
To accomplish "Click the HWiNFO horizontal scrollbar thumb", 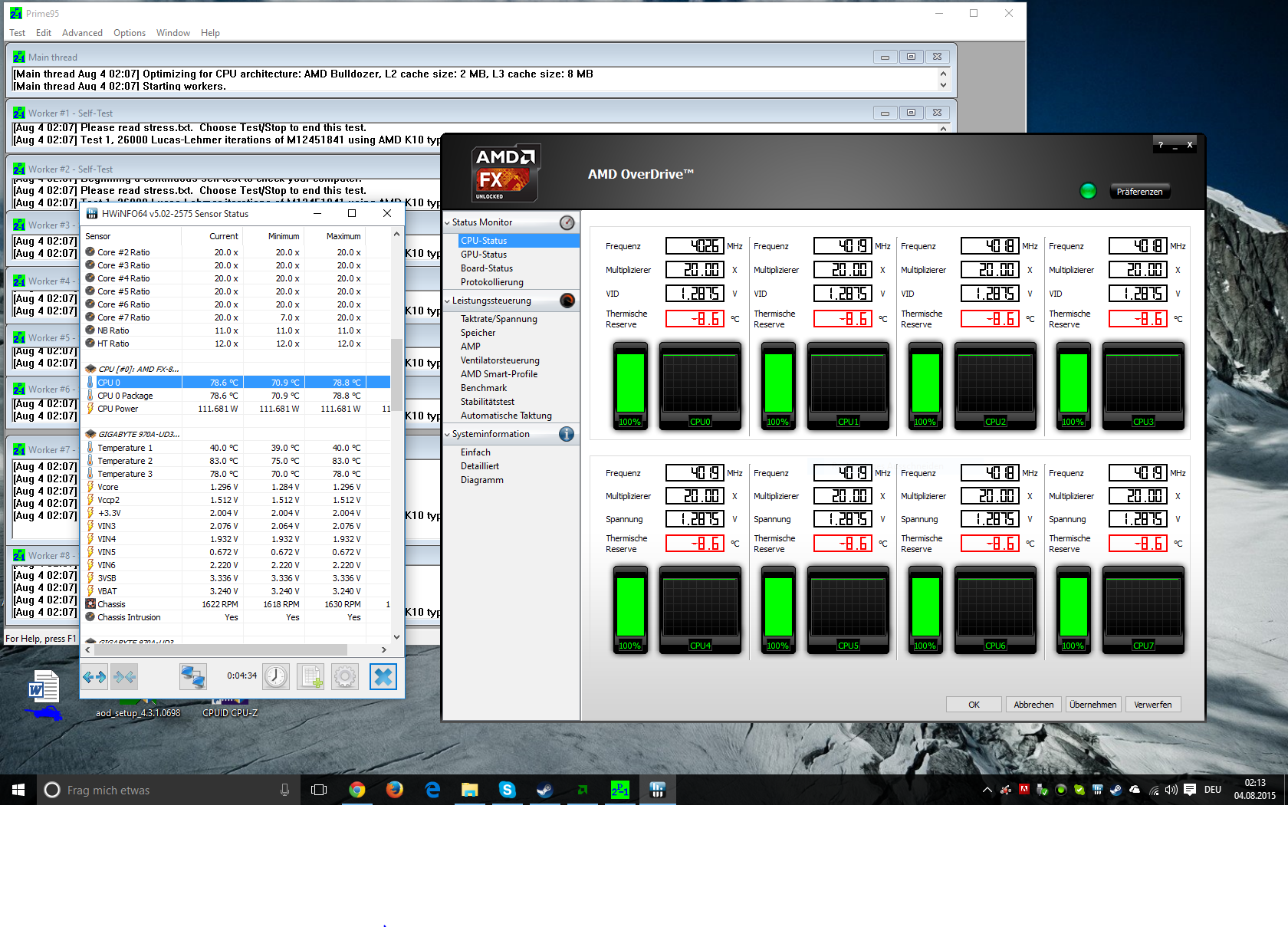I will pos(221,649).
